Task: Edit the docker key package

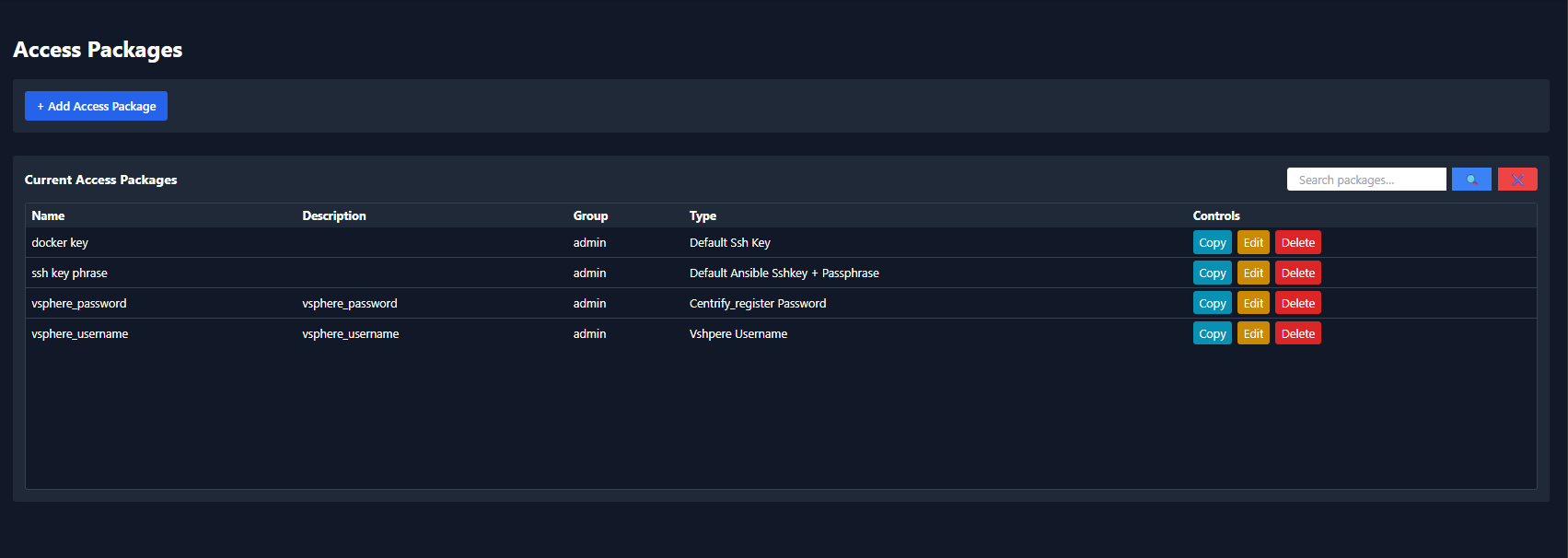Action: coord(1253,242)
